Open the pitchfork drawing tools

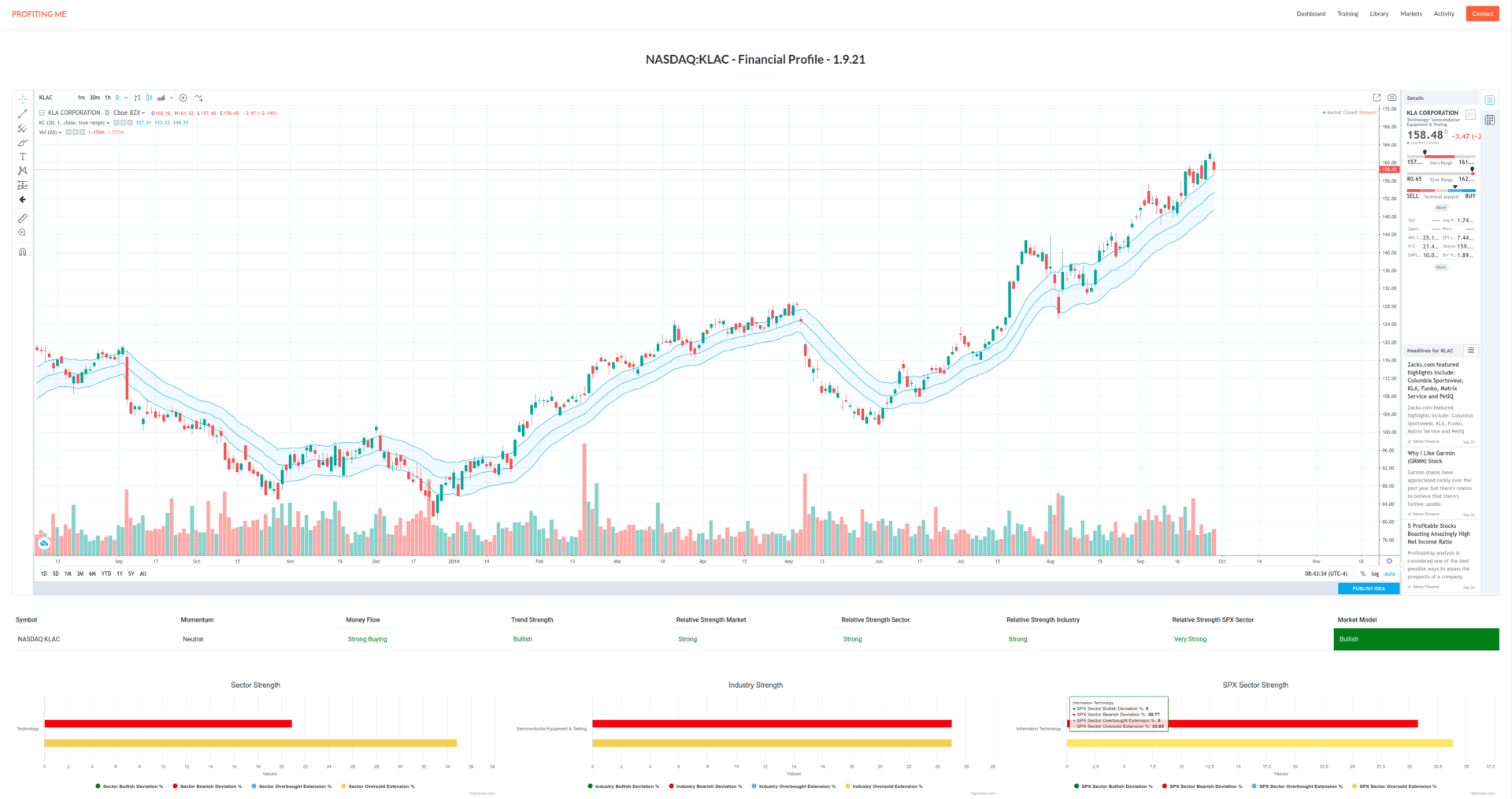[22, 128]
